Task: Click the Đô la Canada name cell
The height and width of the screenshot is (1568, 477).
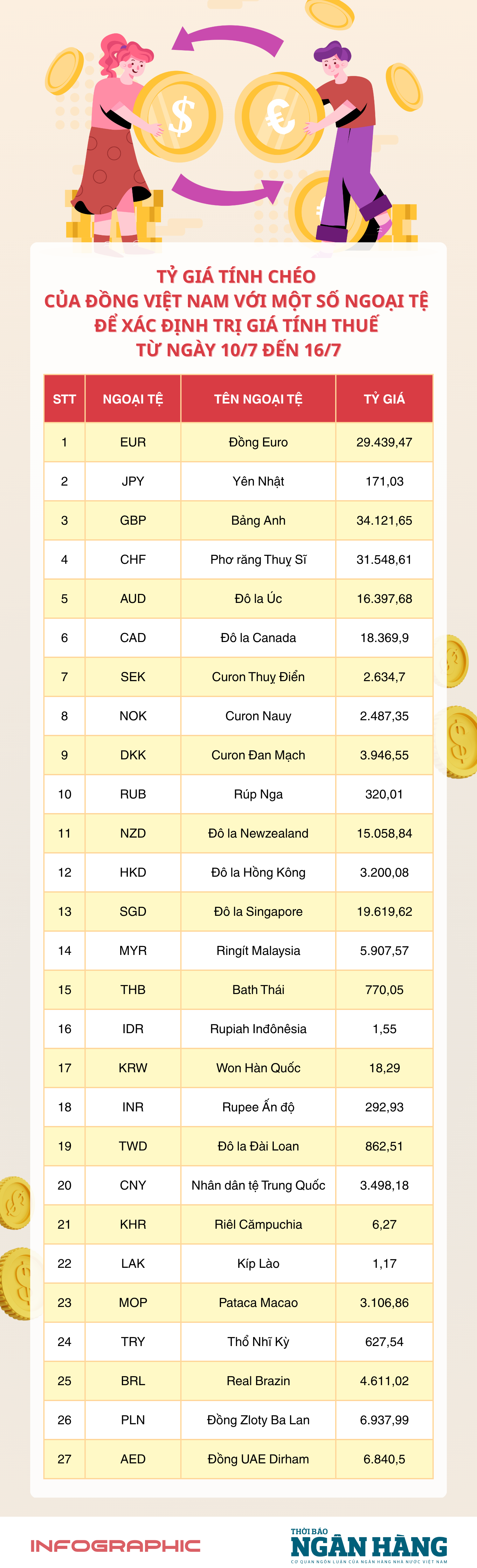Action: (258, 638)
